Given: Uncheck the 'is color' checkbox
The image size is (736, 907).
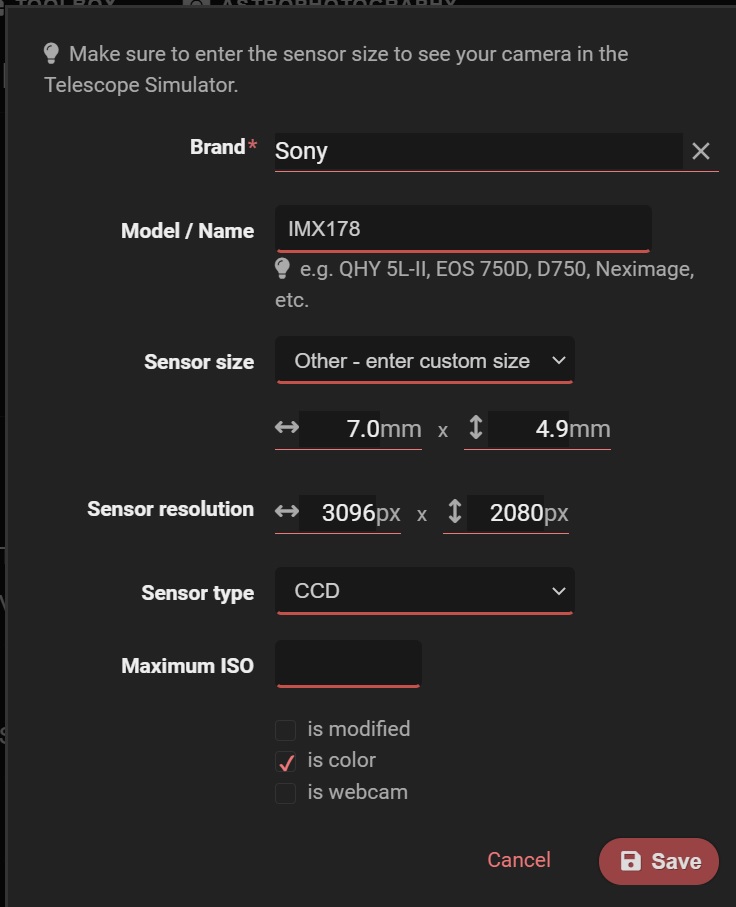Looking at the screenshot, I should pyautogui.click(x=285, y=761).
